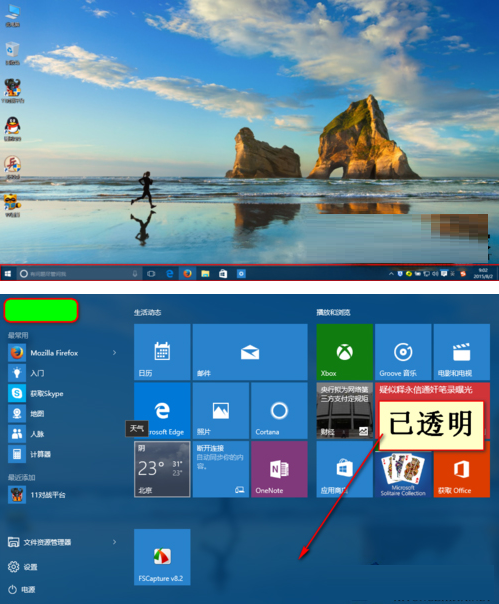Screen dimensions: 499x604
Task: Open the 11 battle platform desktop shortcut
Action: pos(12,91)
